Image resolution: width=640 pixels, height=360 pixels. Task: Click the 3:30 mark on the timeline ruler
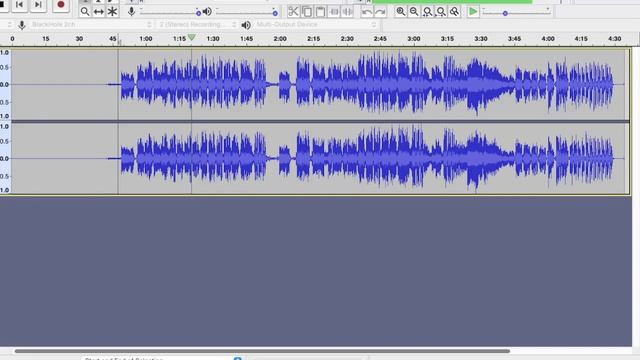coord(481,39)
